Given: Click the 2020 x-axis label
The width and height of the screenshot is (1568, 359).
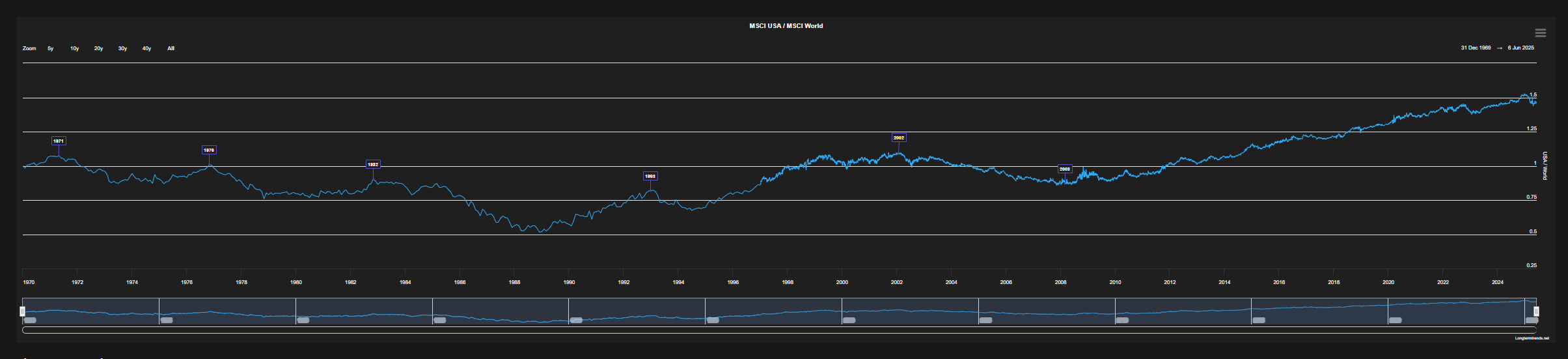Looking at the screenshot, I should 1388,282.
